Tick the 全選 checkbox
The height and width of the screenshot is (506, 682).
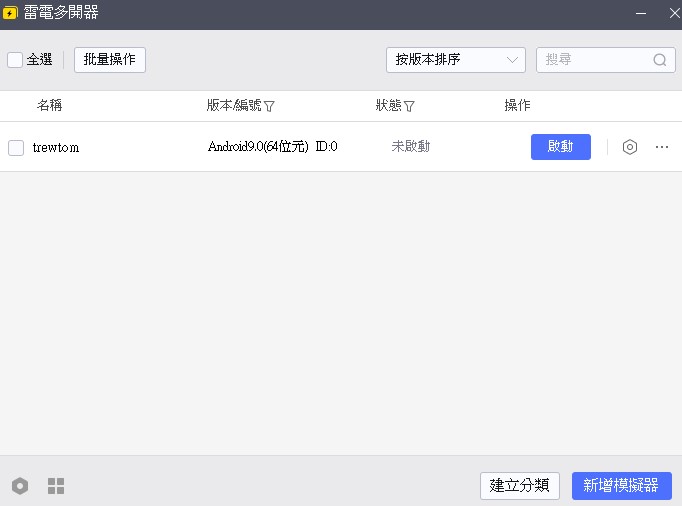[15, 60]
